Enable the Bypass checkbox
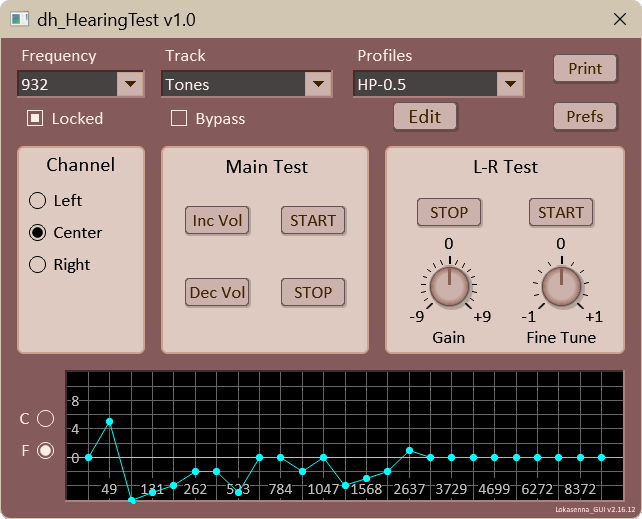This screenshot has width=642, height=519. point(179,118)
